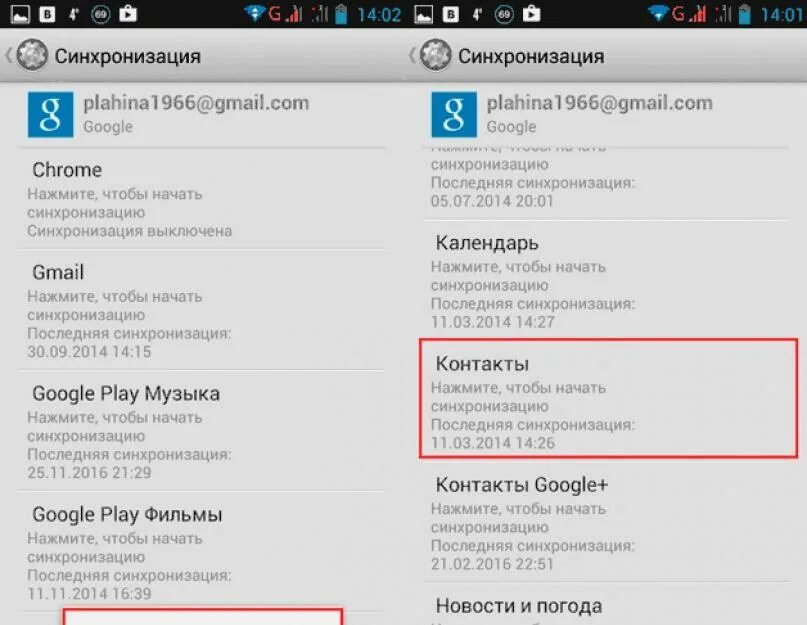Tap the settings gear icon in right screen

[x=435, y=55]
